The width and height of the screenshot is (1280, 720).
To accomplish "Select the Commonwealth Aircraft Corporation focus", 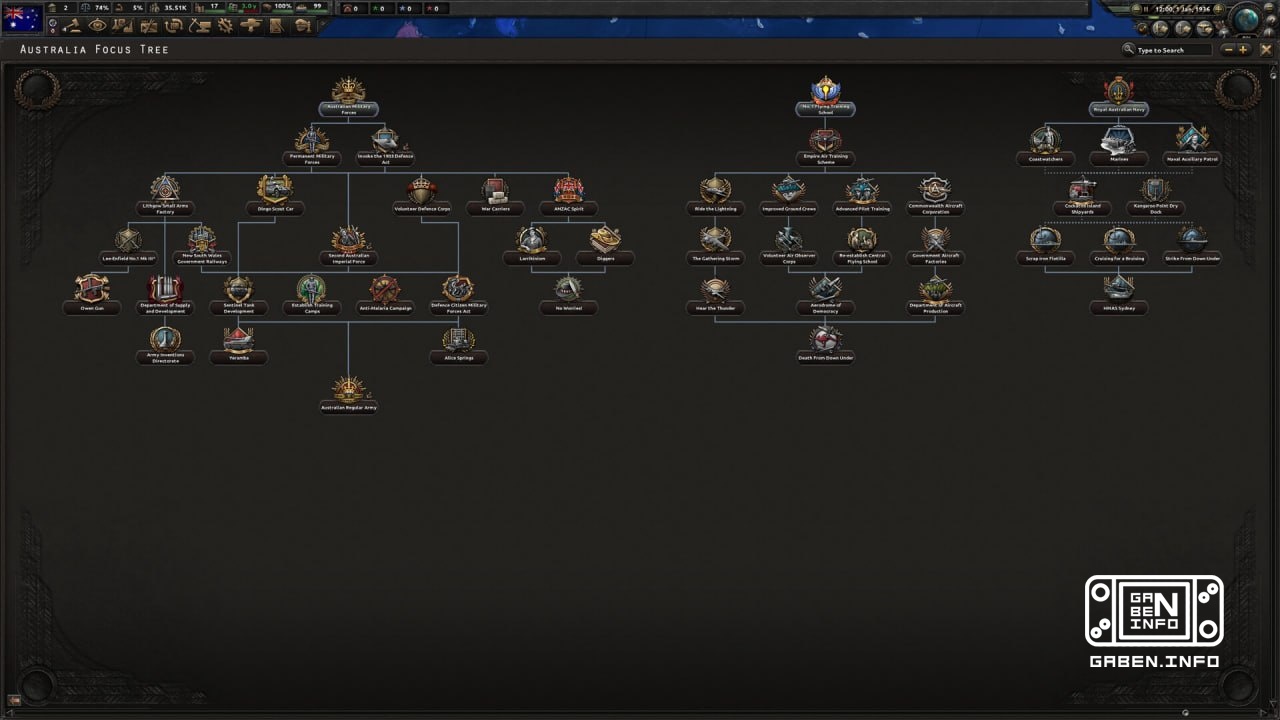I will (935, 196).
